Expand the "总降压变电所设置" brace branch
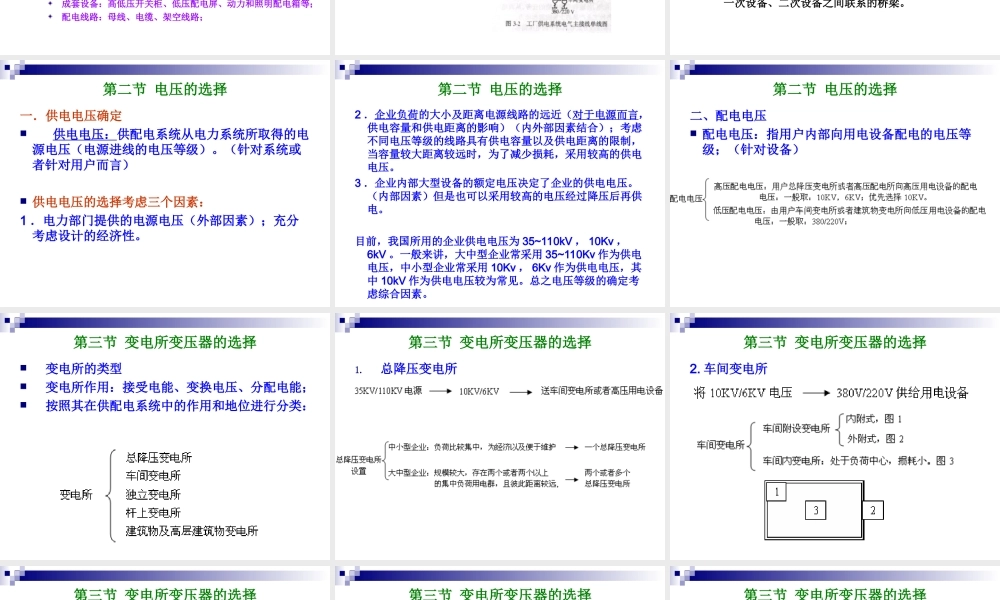1000x600 pixels. pyautogui.click(x=385, y=458)
